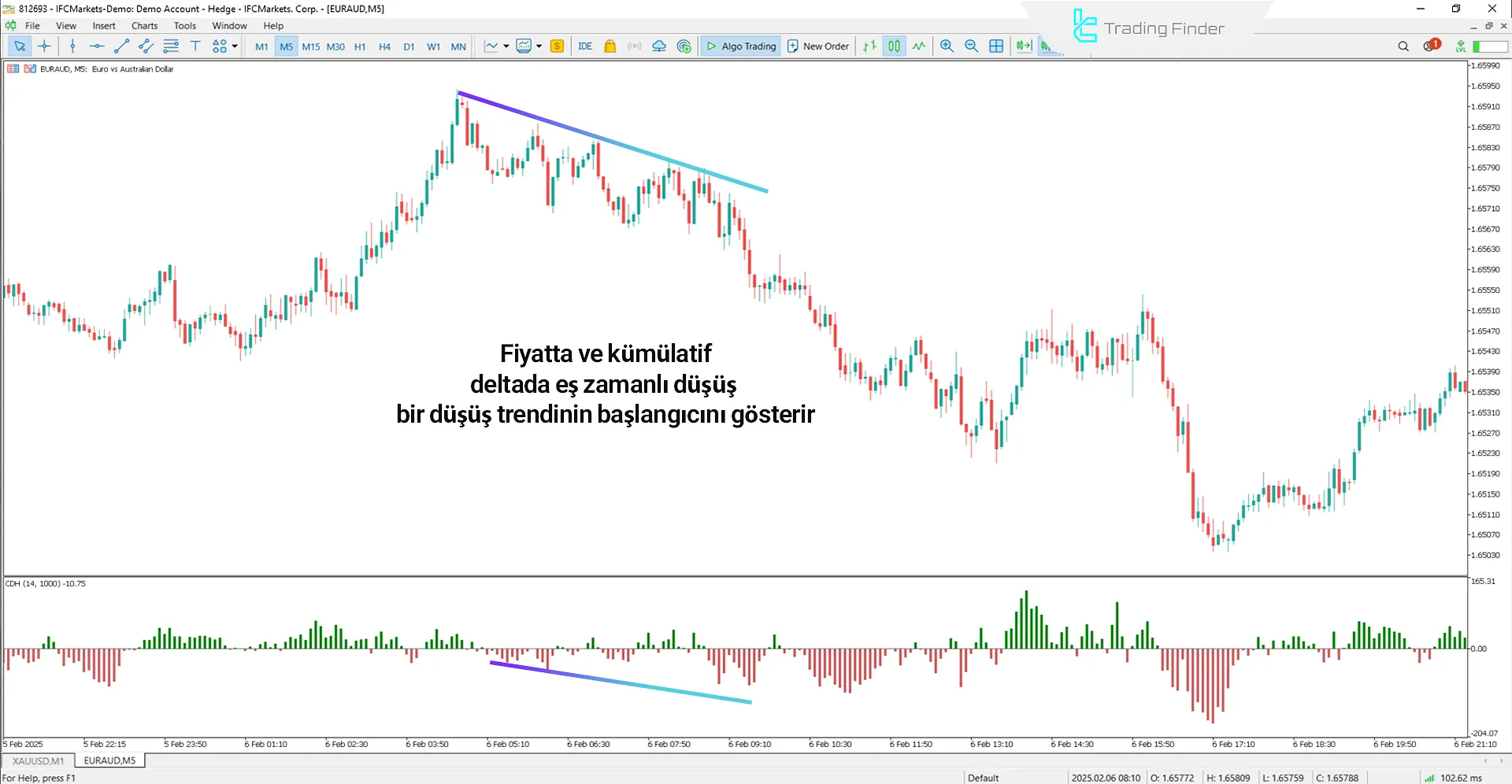
Task: Switch to the XAUUSD,M1 chart tab
Action: [x=38, y=761]
